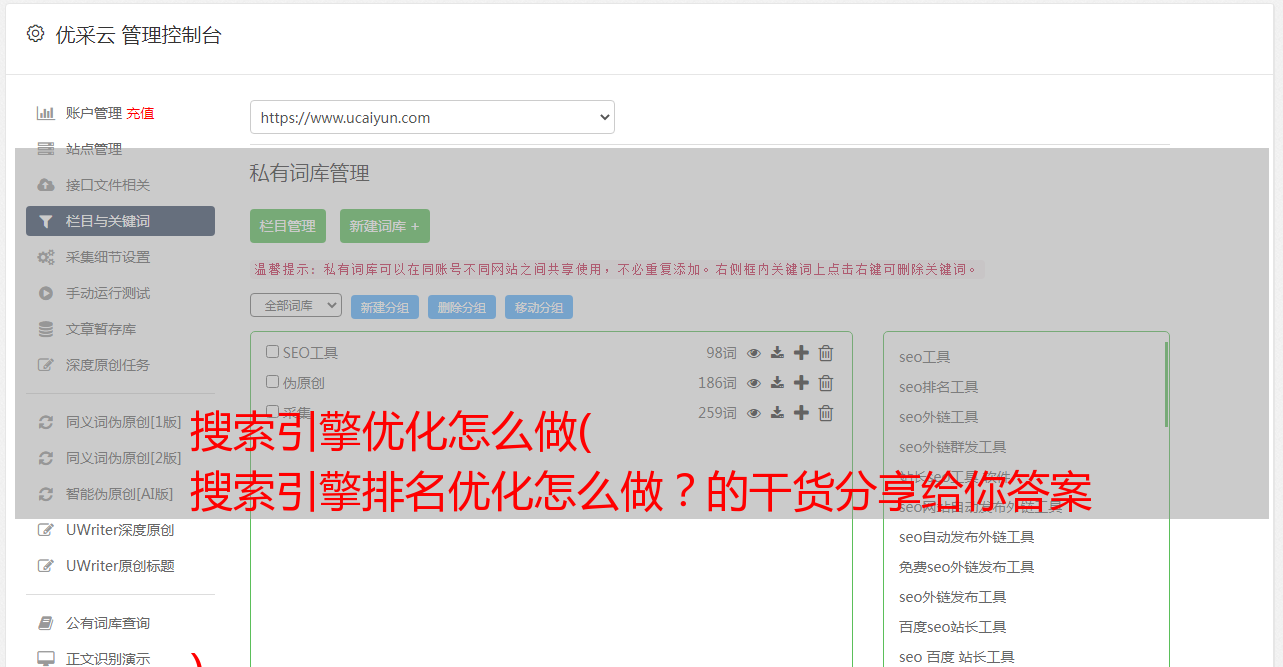The height and width of the screenshot is (667, 1283).
Task: Click the 新建分组 button
Action: [x=385, y=307]
